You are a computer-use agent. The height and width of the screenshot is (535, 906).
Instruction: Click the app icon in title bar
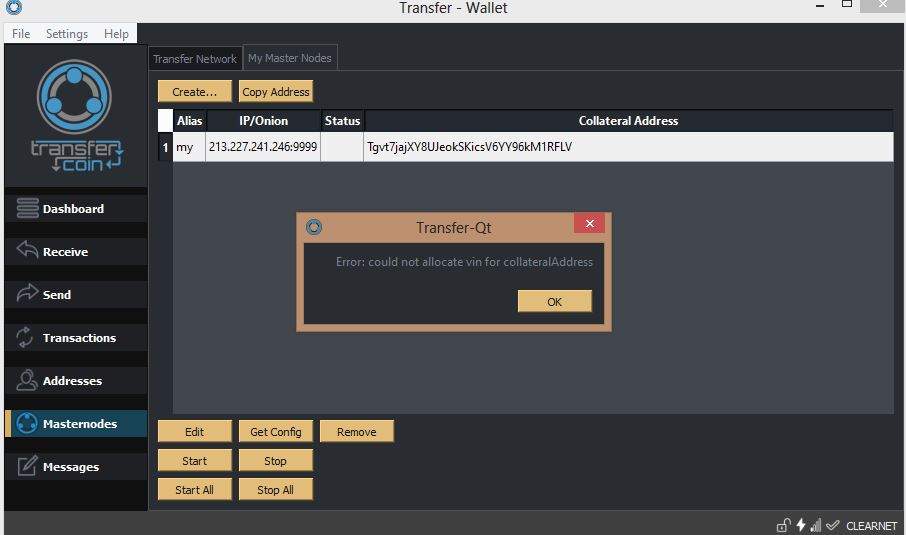[x=13, y=7]
